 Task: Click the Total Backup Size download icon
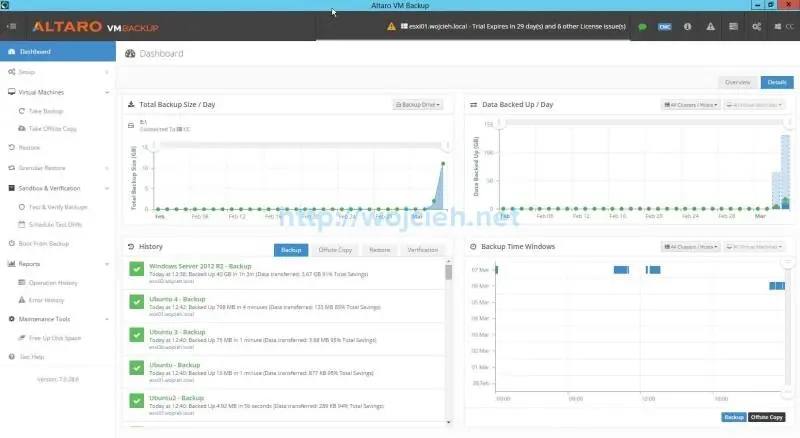coord(131,104)
